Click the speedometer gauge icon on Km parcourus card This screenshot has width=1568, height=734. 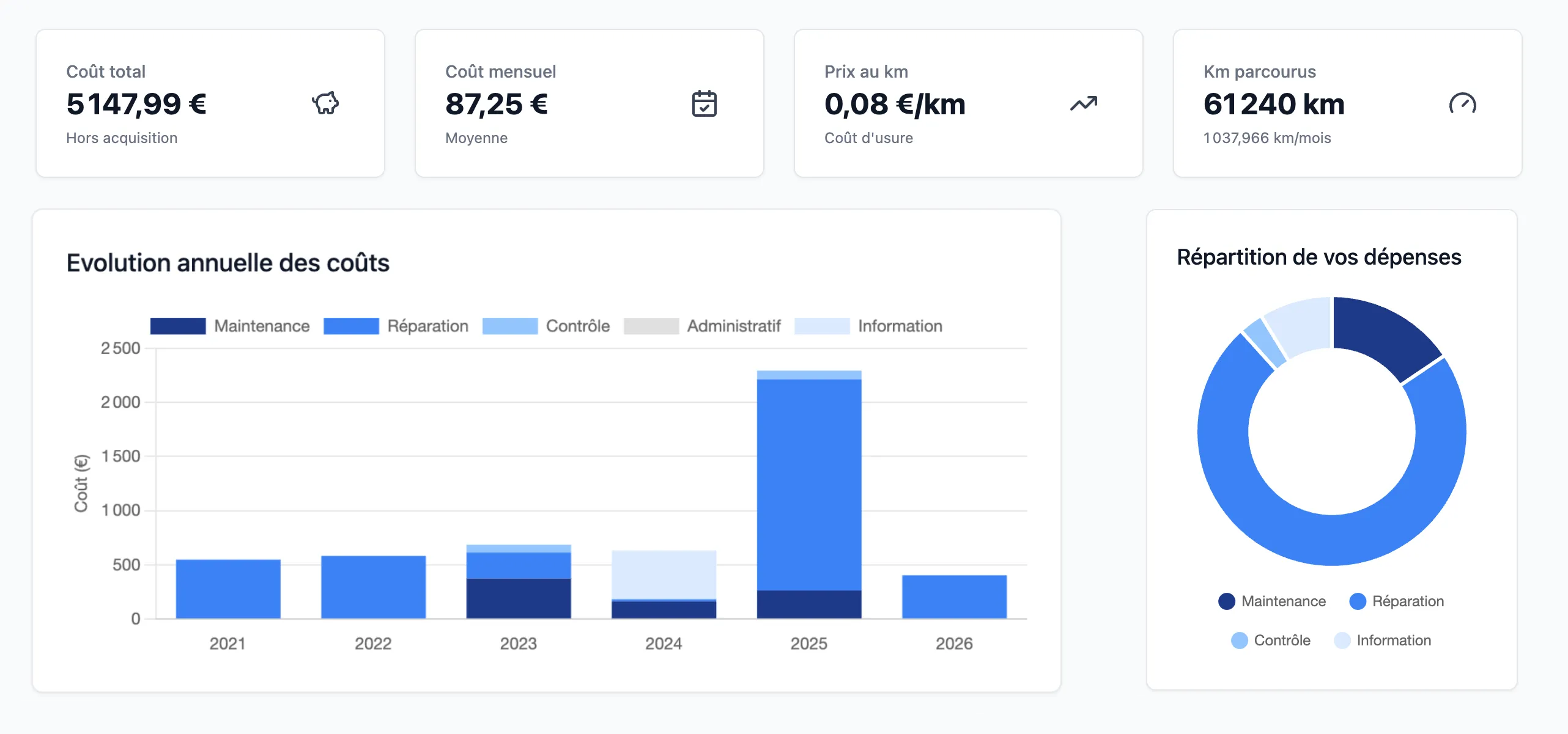tap(1462, 103)
